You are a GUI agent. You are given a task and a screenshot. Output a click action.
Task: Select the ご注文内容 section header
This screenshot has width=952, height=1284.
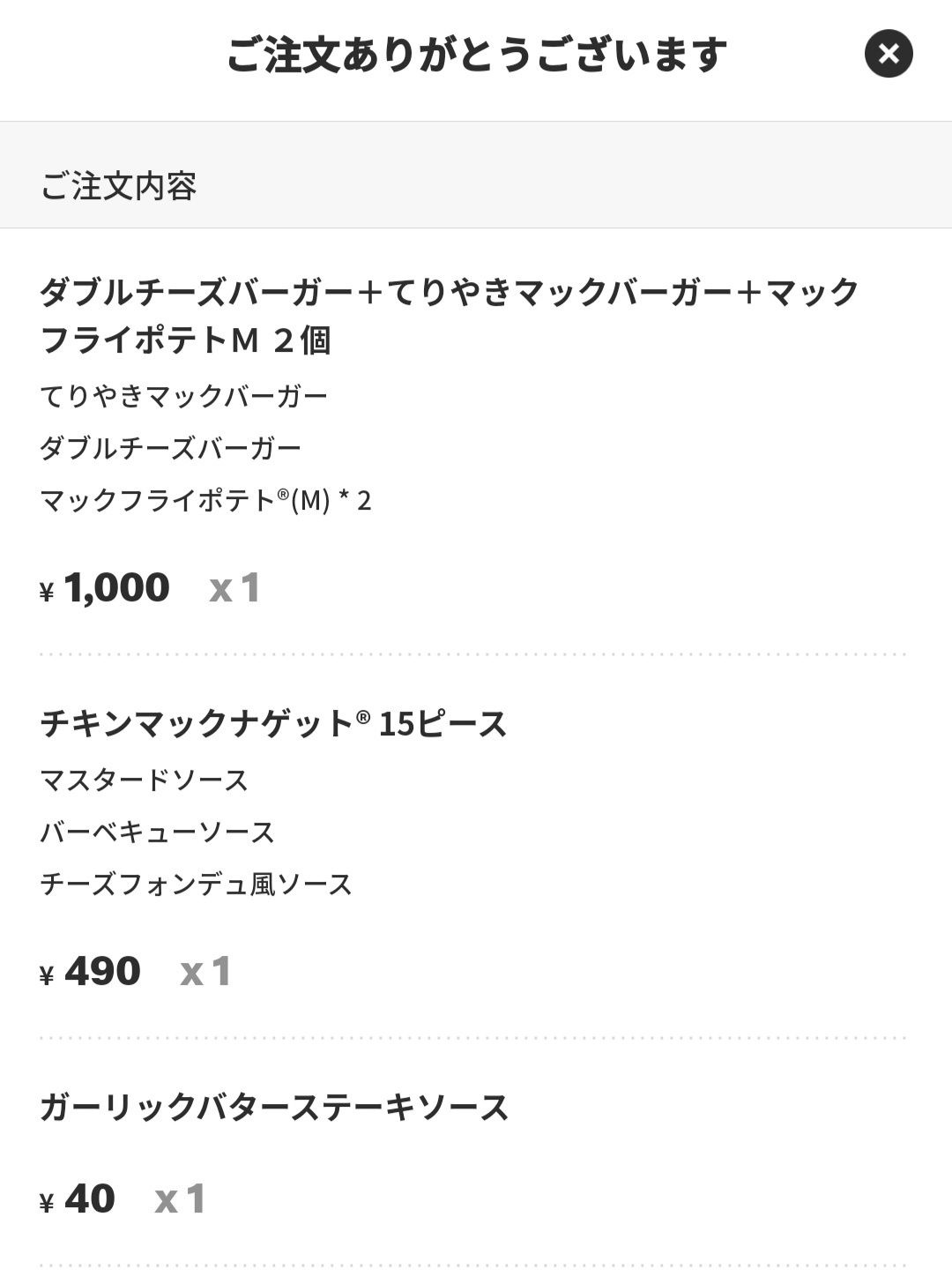coord(118,186)
